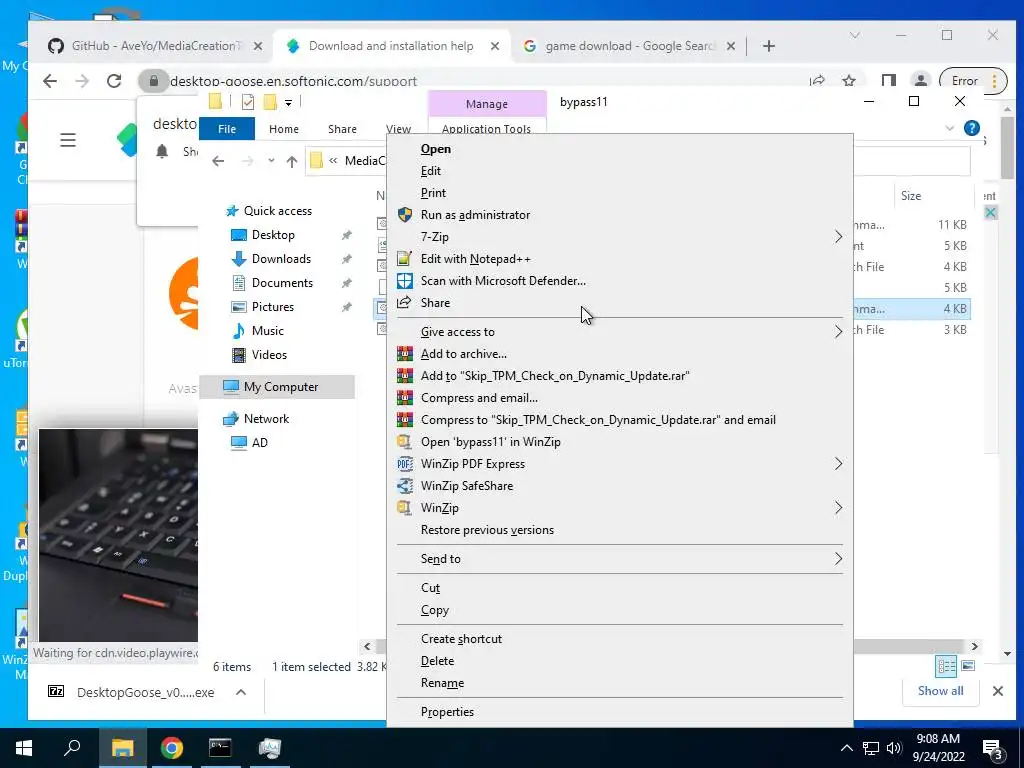Click WinRAR icon beside Add to archive
This screenshot has width=1024, height=768.
click(x=404, y=354)
